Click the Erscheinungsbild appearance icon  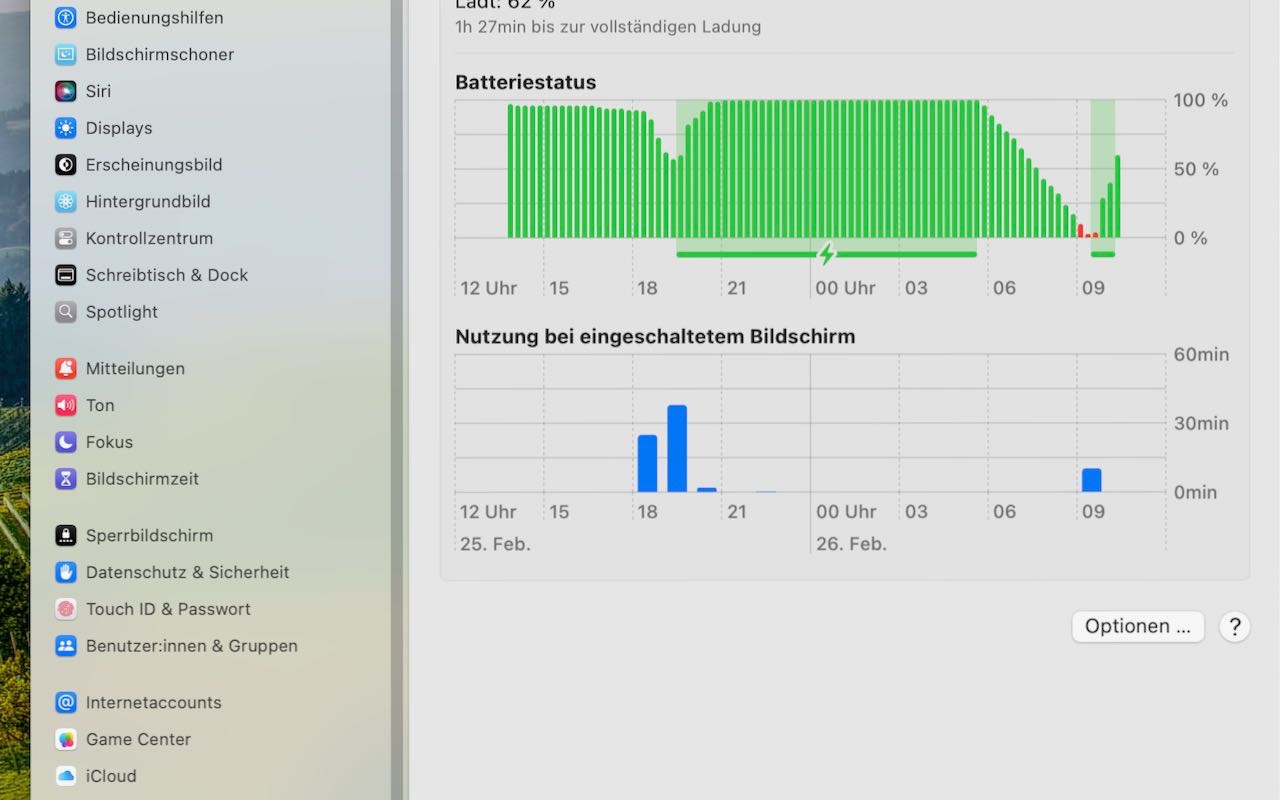pos(66,165)
